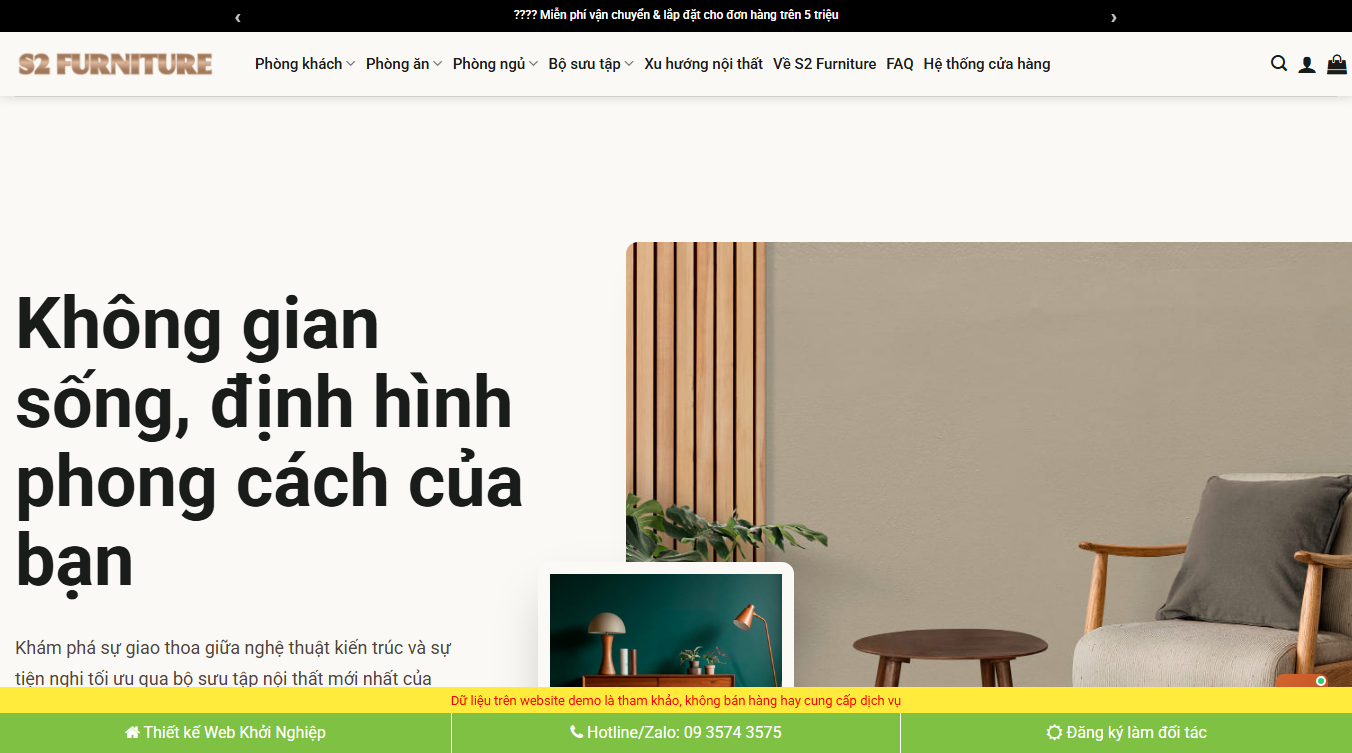
Task: Open the shopping bag cart icon
Action: tap(1337, 64)
